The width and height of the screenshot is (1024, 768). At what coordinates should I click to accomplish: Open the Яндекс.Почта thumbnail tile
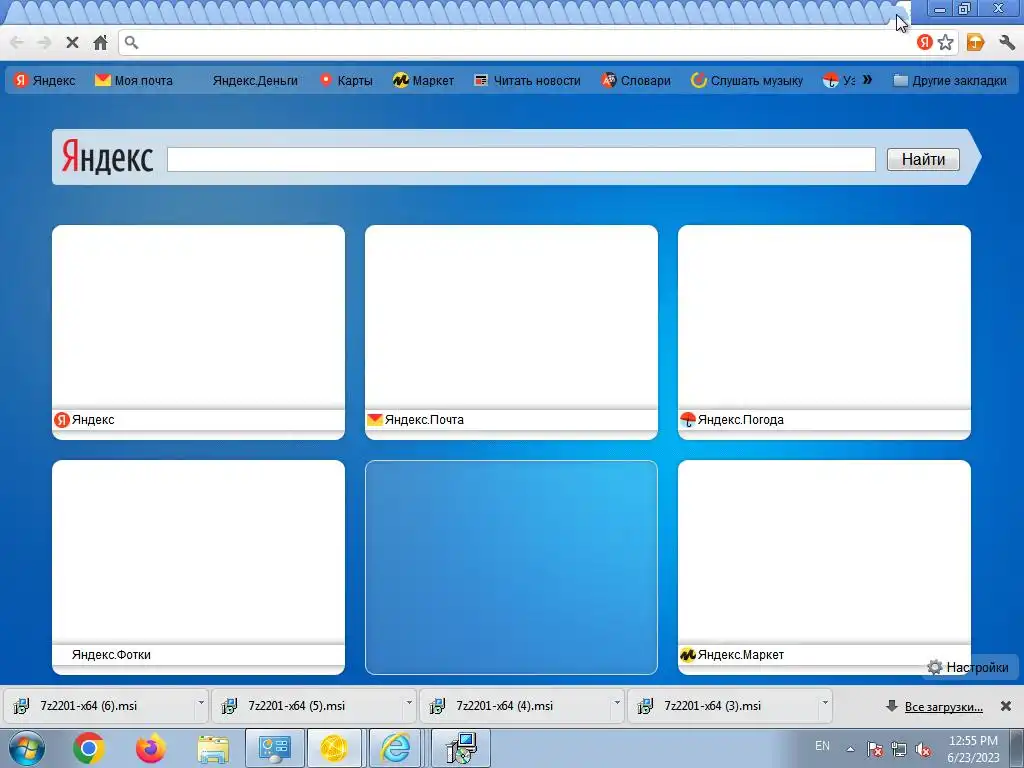(x=511, y=332)
